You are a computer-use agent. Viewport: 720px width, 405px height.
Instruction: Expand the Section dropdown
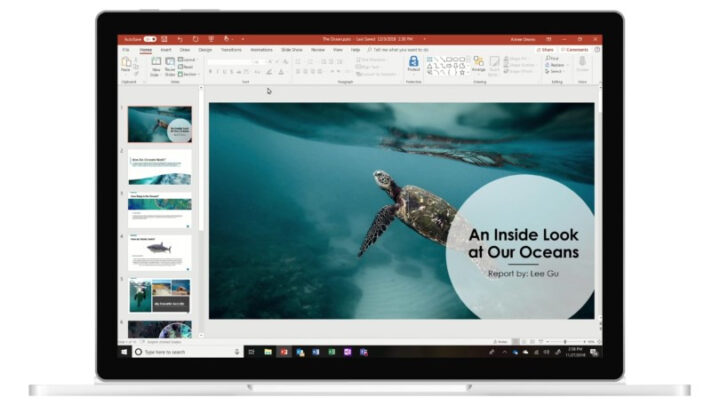pos(189,74)
